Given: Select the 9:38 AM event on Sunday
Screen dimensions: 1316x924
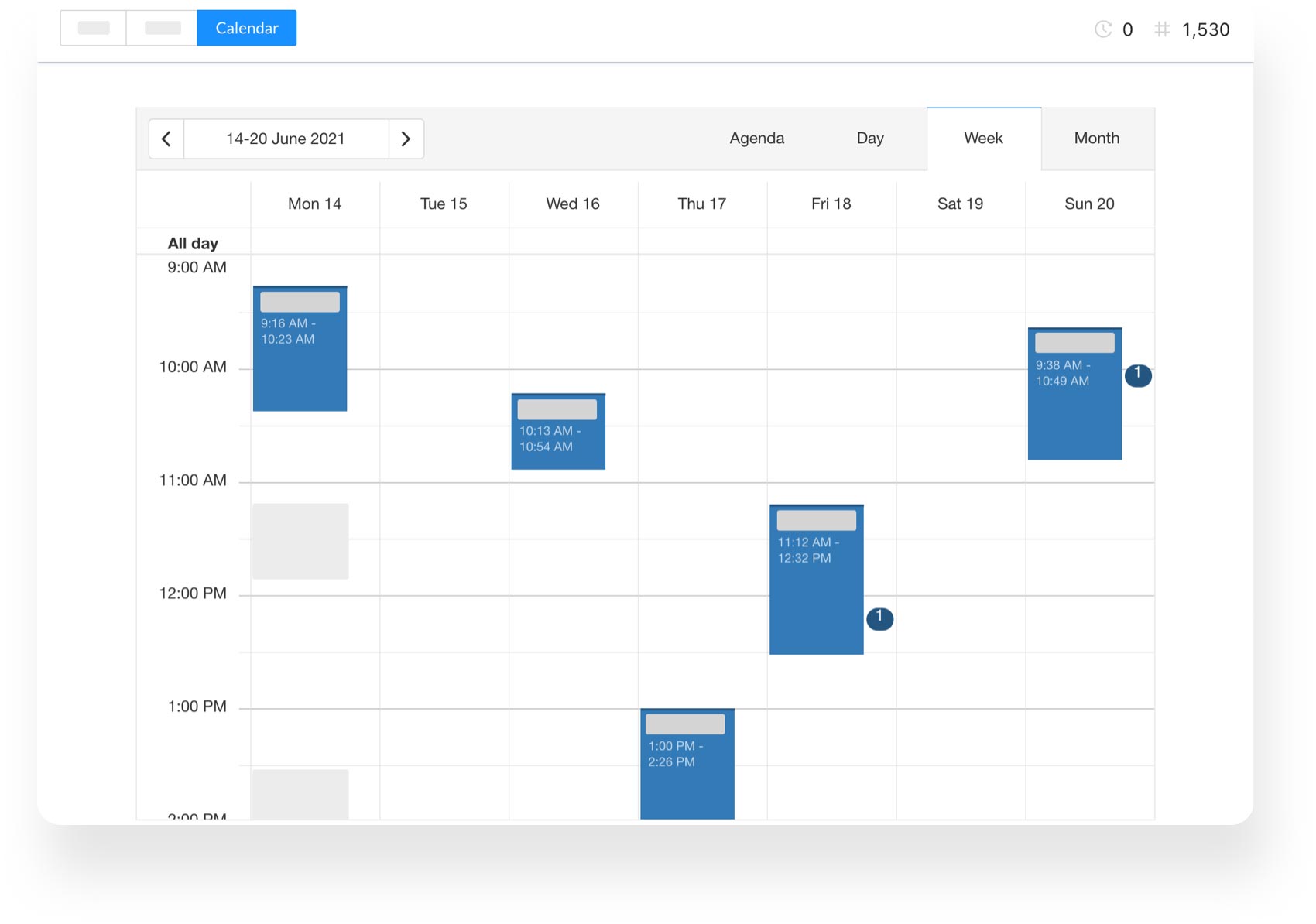Looking at the screenshot, I should pos(1074,393).
